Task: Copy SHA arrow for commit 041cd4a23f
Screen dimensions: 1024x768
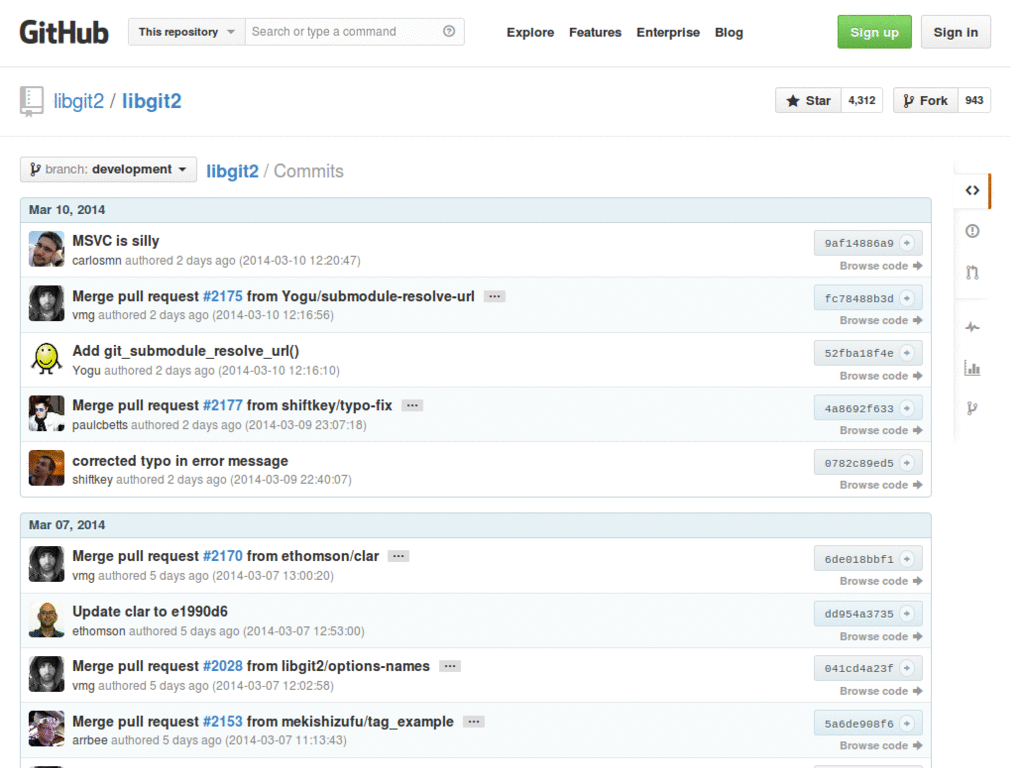Action: point(906,668)
